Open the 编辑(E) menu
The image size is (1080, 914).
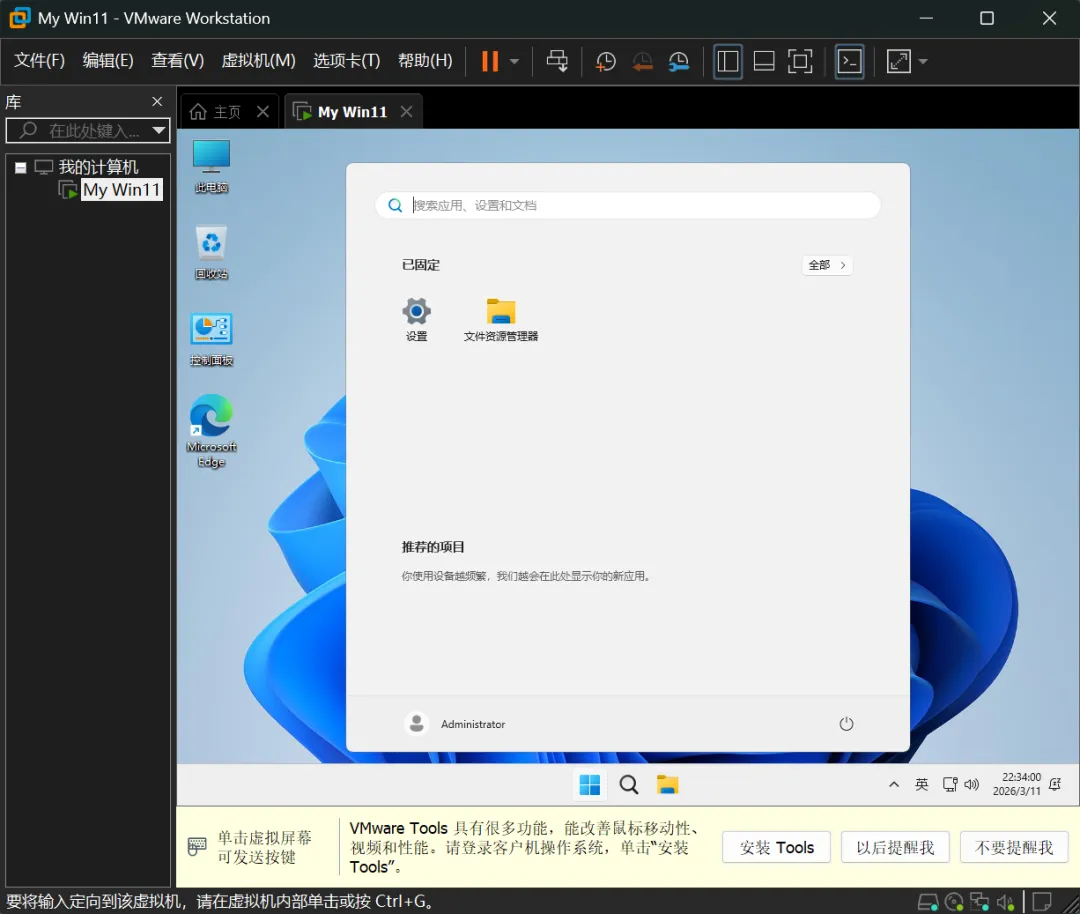[108, 61]
